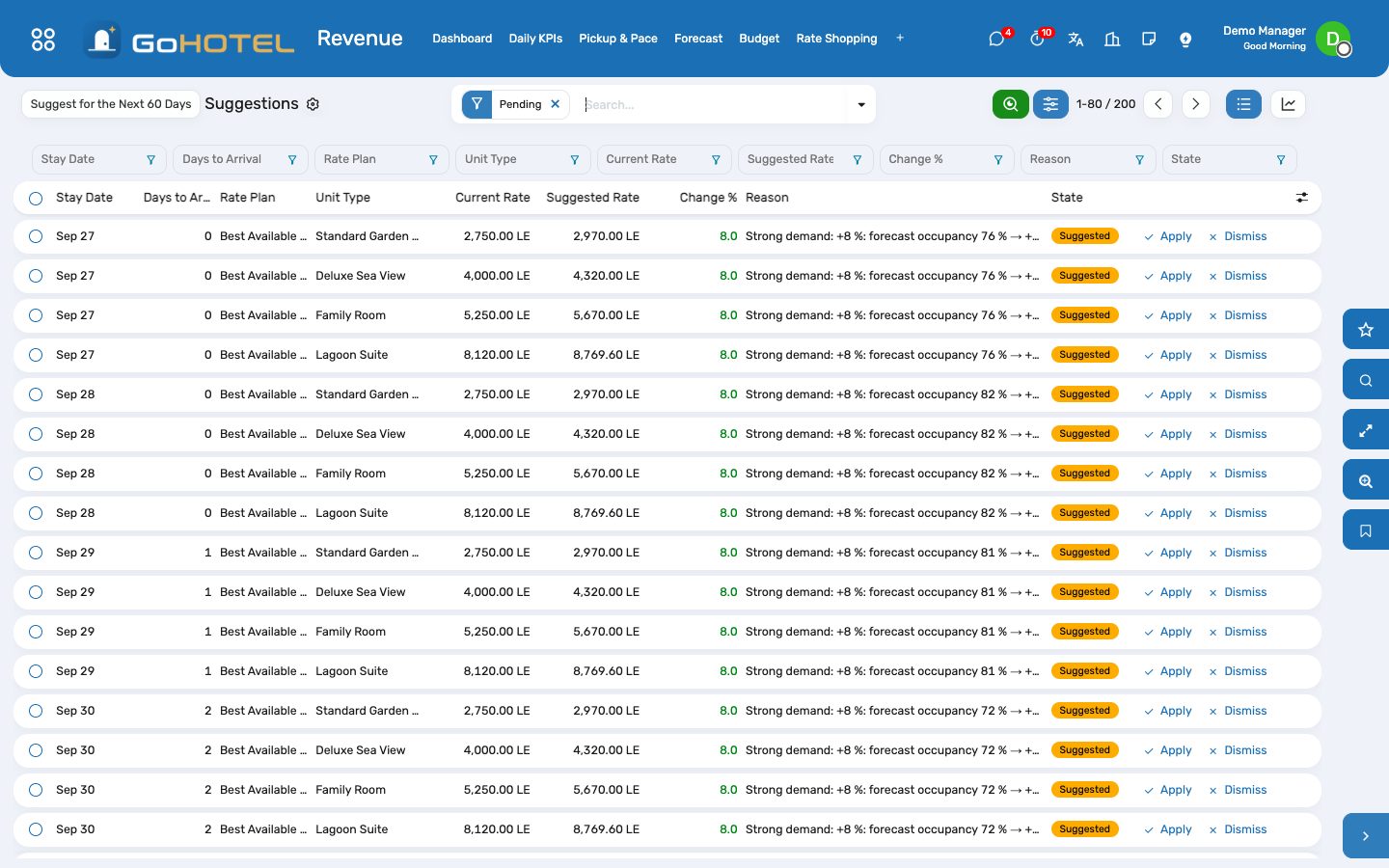Select Sep 29 Standard Garden row checkbox
The width and height of the screenshot is (1389, 868).
[36, 553]
